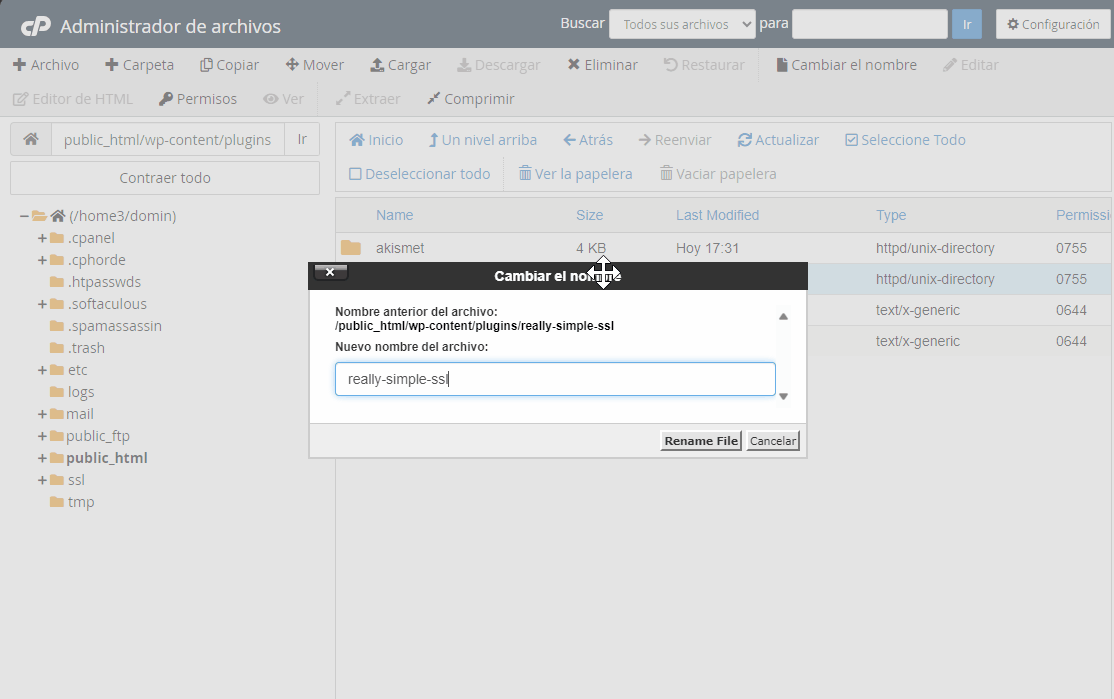The width and height of the screenshot is (1114, 699).
Task: Open Todos sus archivos search dropdown
Action: click(682, 24)
